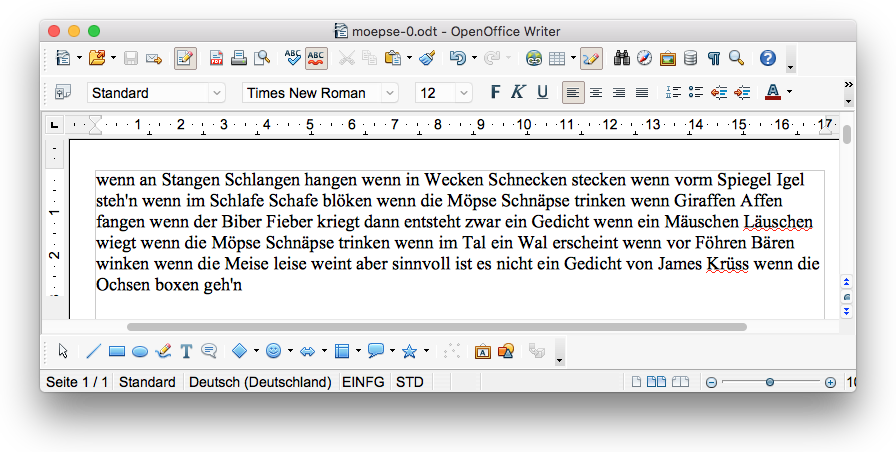
Task: Click the Save floppy disk icon
Action: click(x=131, y=58)
